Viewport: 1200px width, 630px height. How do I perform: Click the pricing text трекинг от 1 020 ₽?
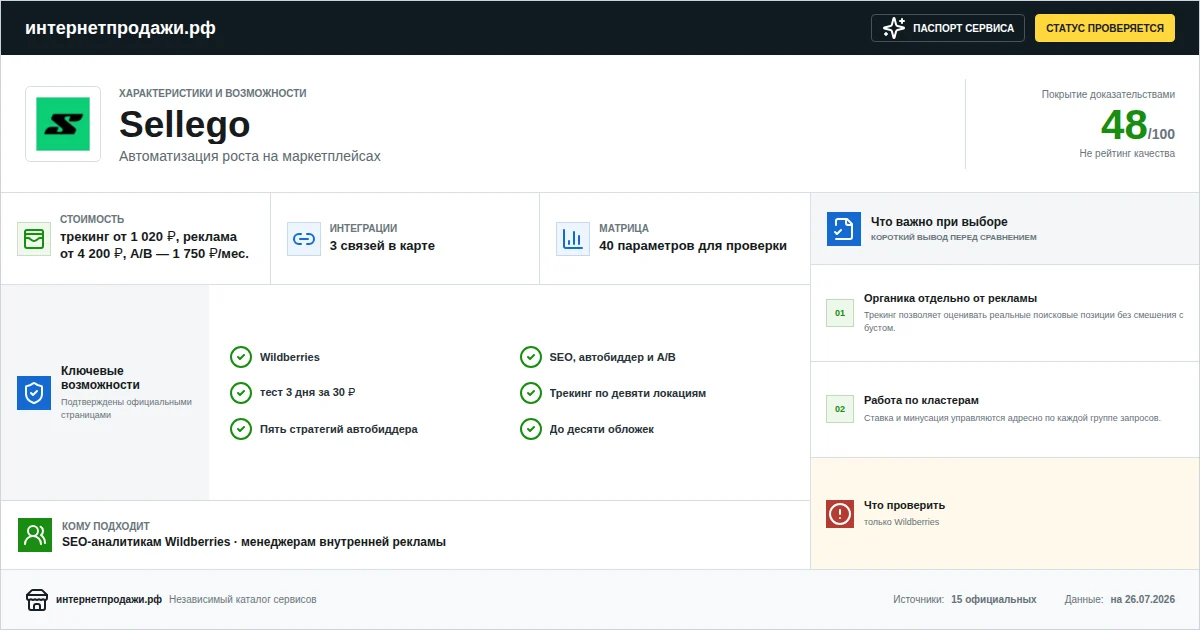tap(154, 245)
